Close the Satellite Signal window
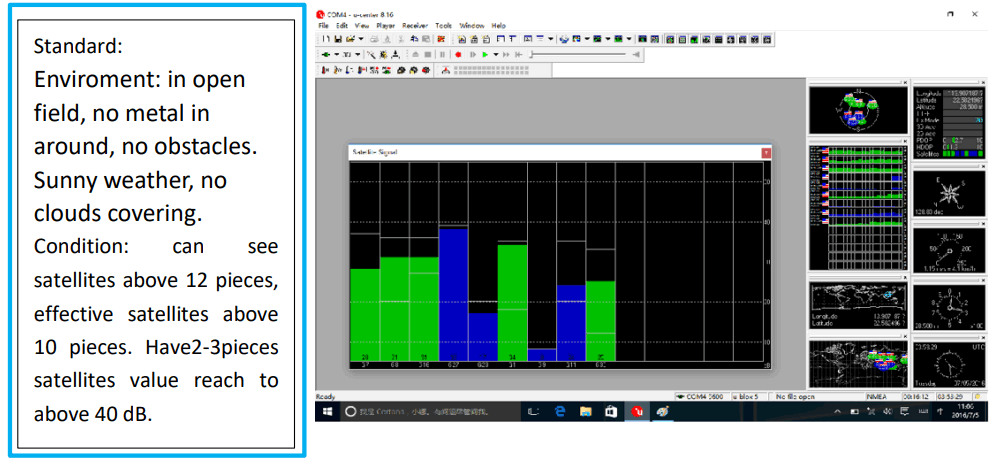Screen dimensions: 994x464 pyautogui.click(x=766, y=152)
